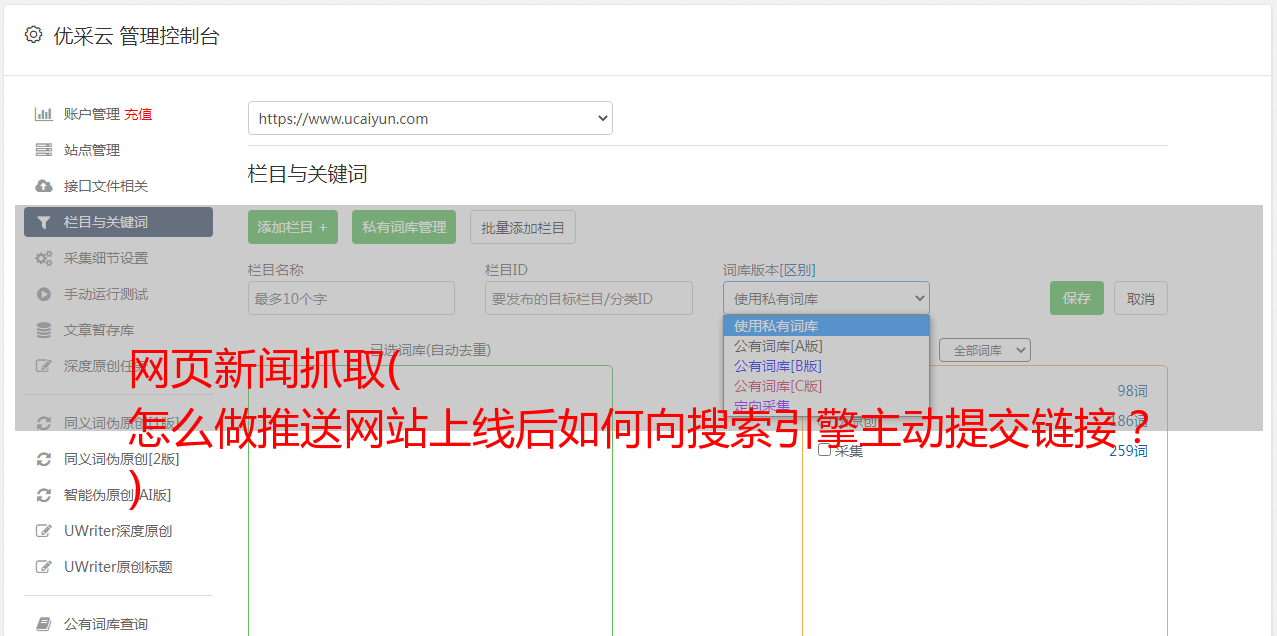Screen dimensions: 1277x636
Task: Open the 词库版本 dropdown showing 使用私有词库
Action: [x=826, y=298]
